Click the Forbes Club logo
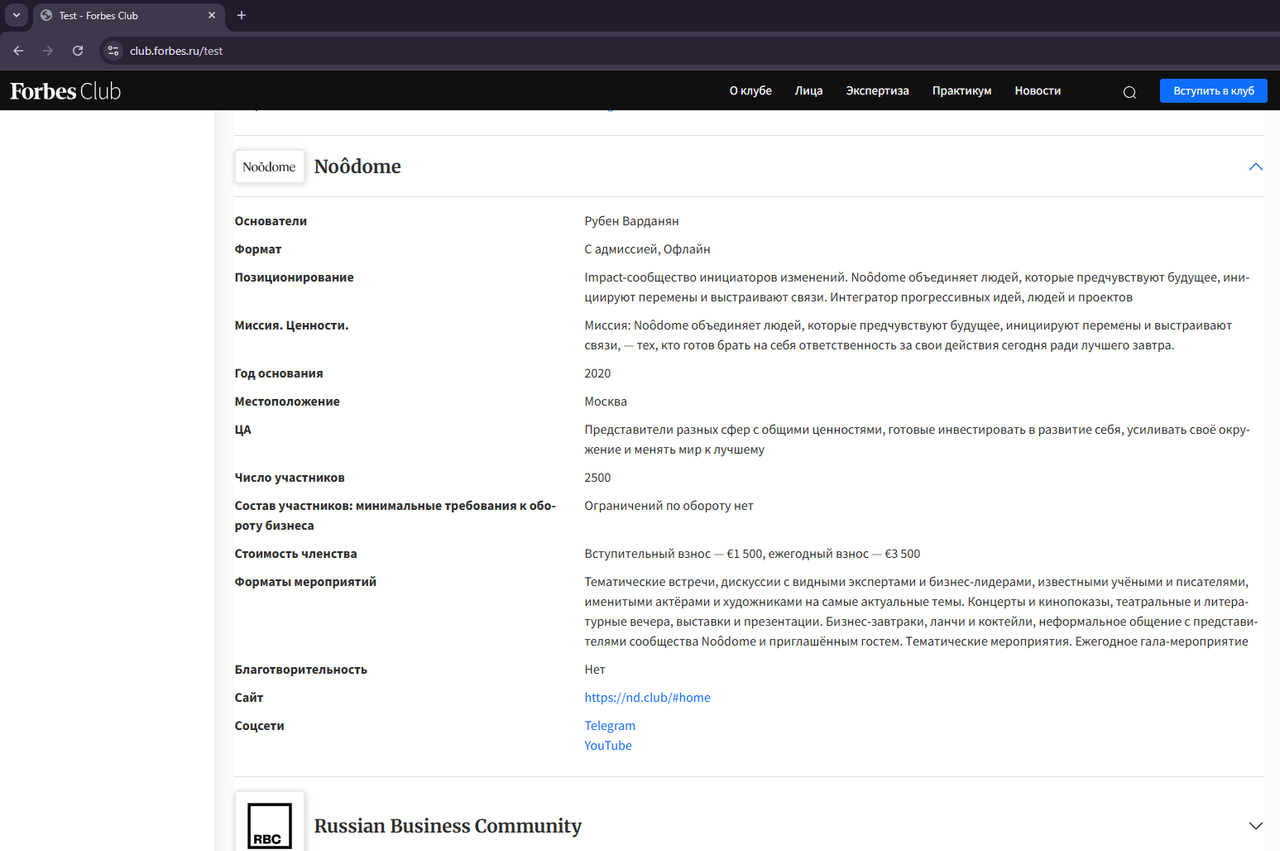The height and width of the screenshot is (851, 1280). click(65, 91)
